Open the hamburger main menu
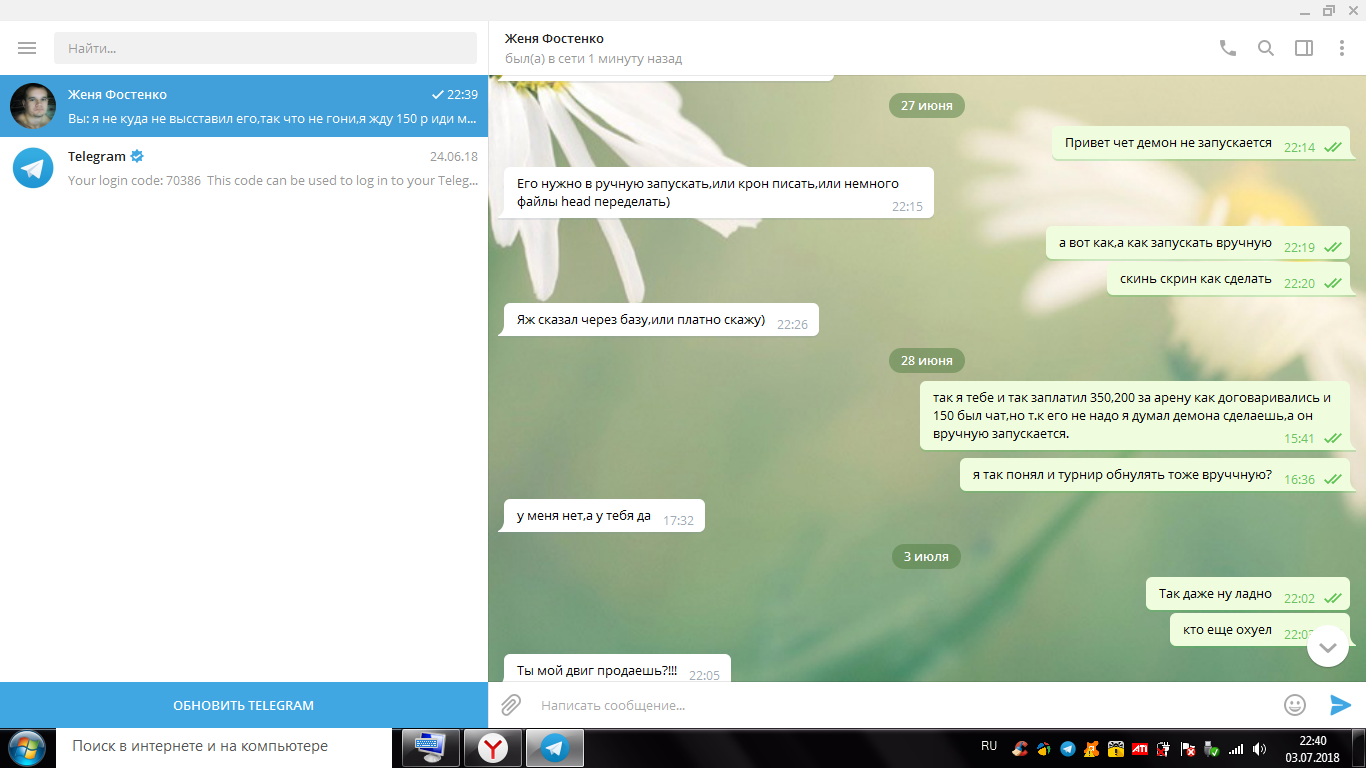This screenshot has height=768, width=1366. pos(27,48)
